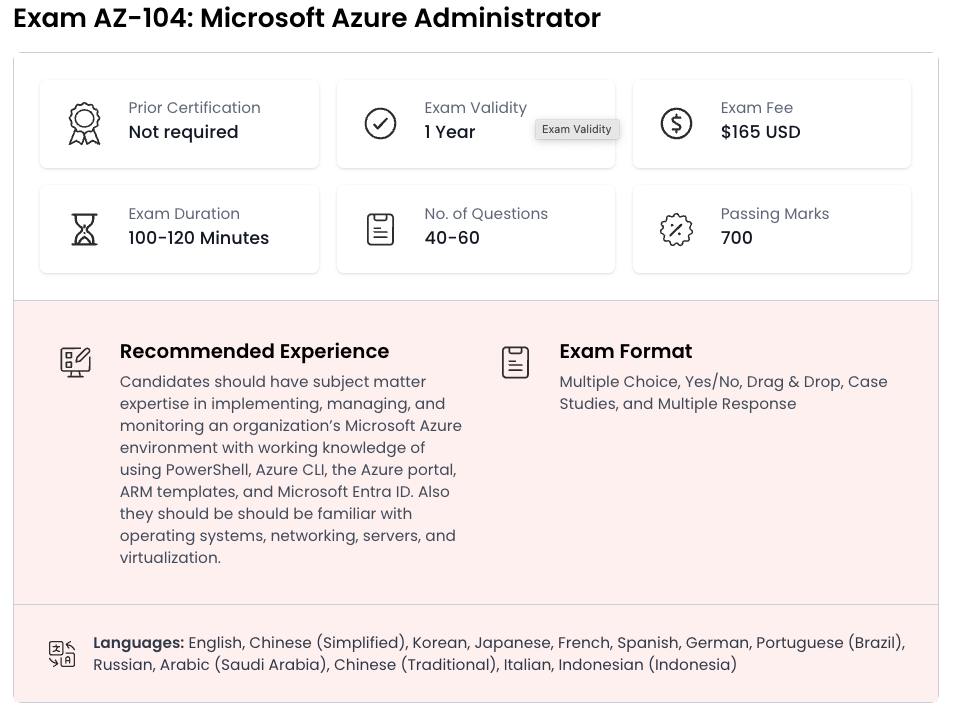Click the 40-60 questions value

pyautogui.click(x=452, y=238)
